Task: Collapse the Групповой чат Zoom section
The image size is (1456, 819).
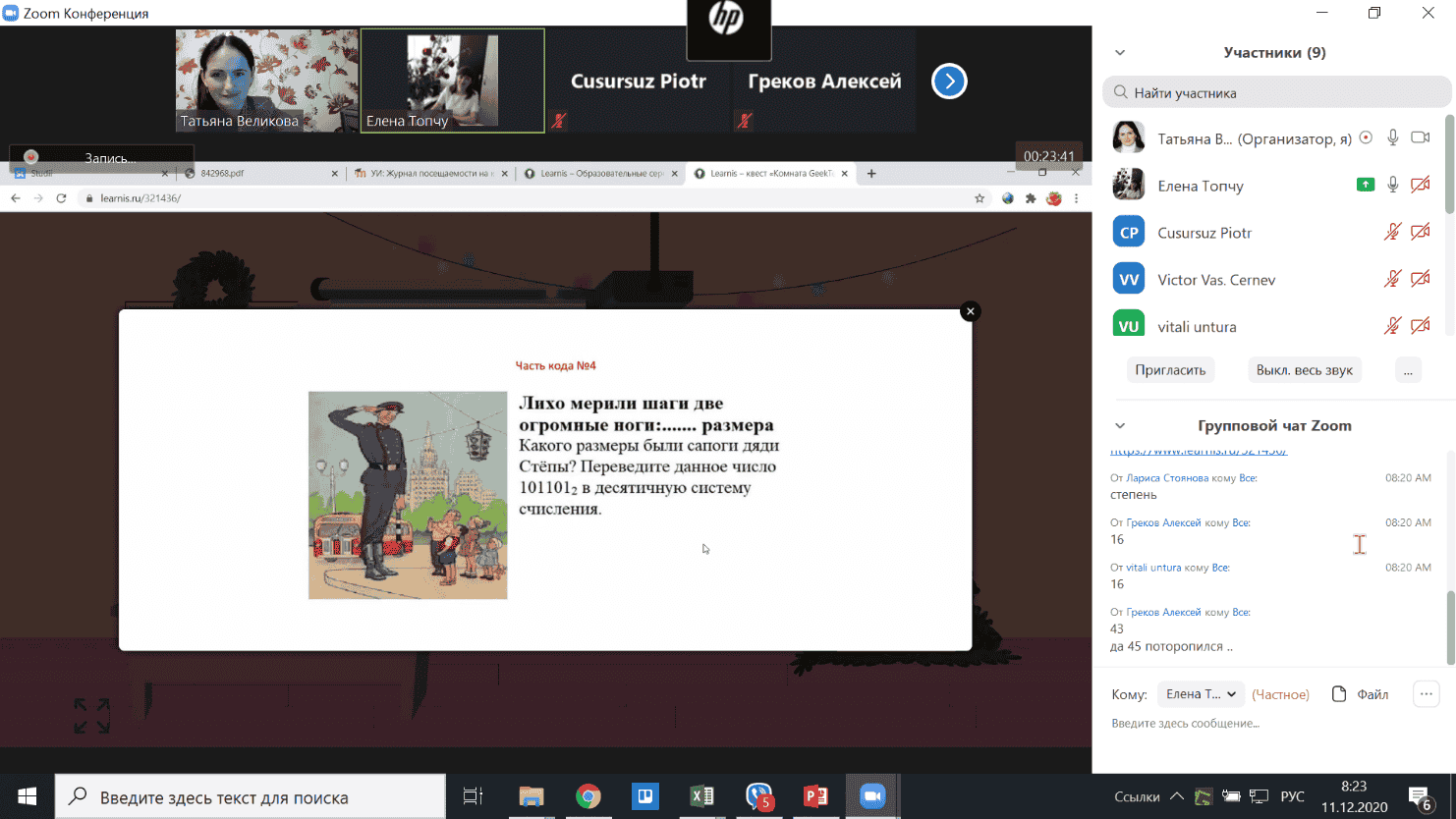Action: (1120, 426)
